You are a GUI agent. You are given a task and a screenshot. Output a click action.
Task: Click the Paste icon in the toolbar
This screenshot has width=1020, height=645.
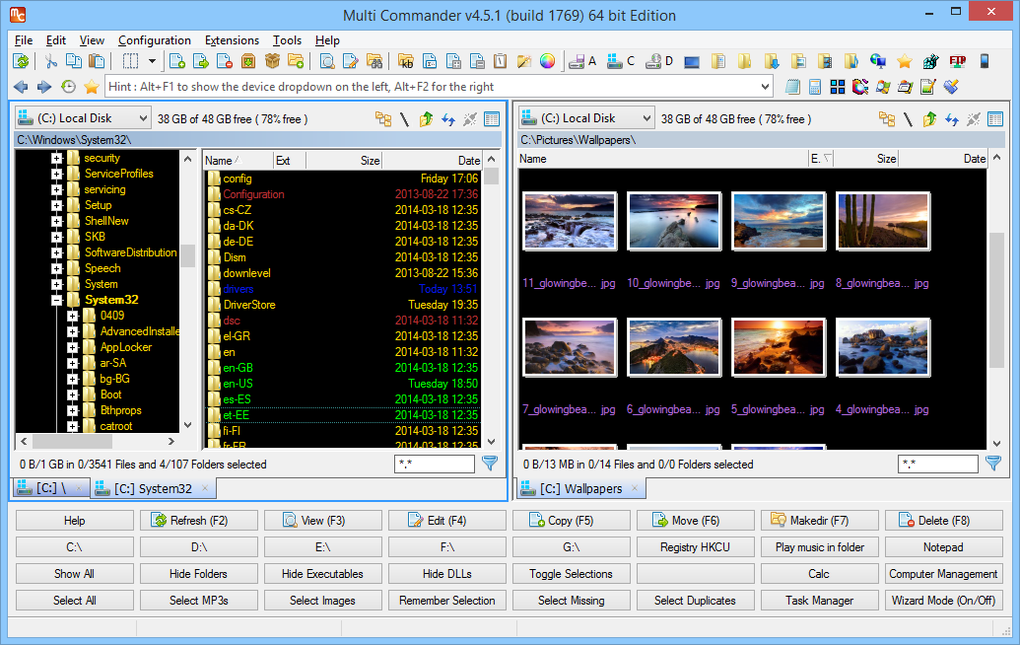pos(95,60)
